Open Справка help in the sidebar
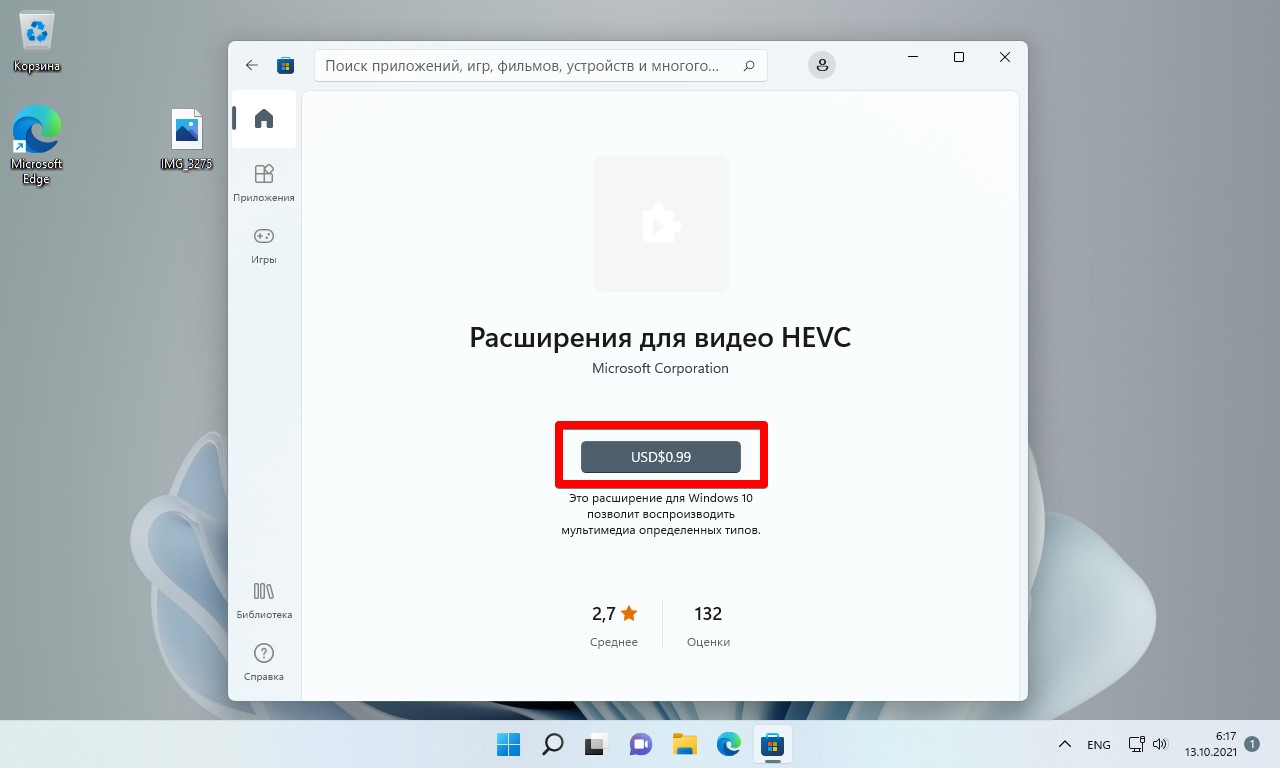The height and width of the screenshot is (768, 1280). (x=264, y=662)
